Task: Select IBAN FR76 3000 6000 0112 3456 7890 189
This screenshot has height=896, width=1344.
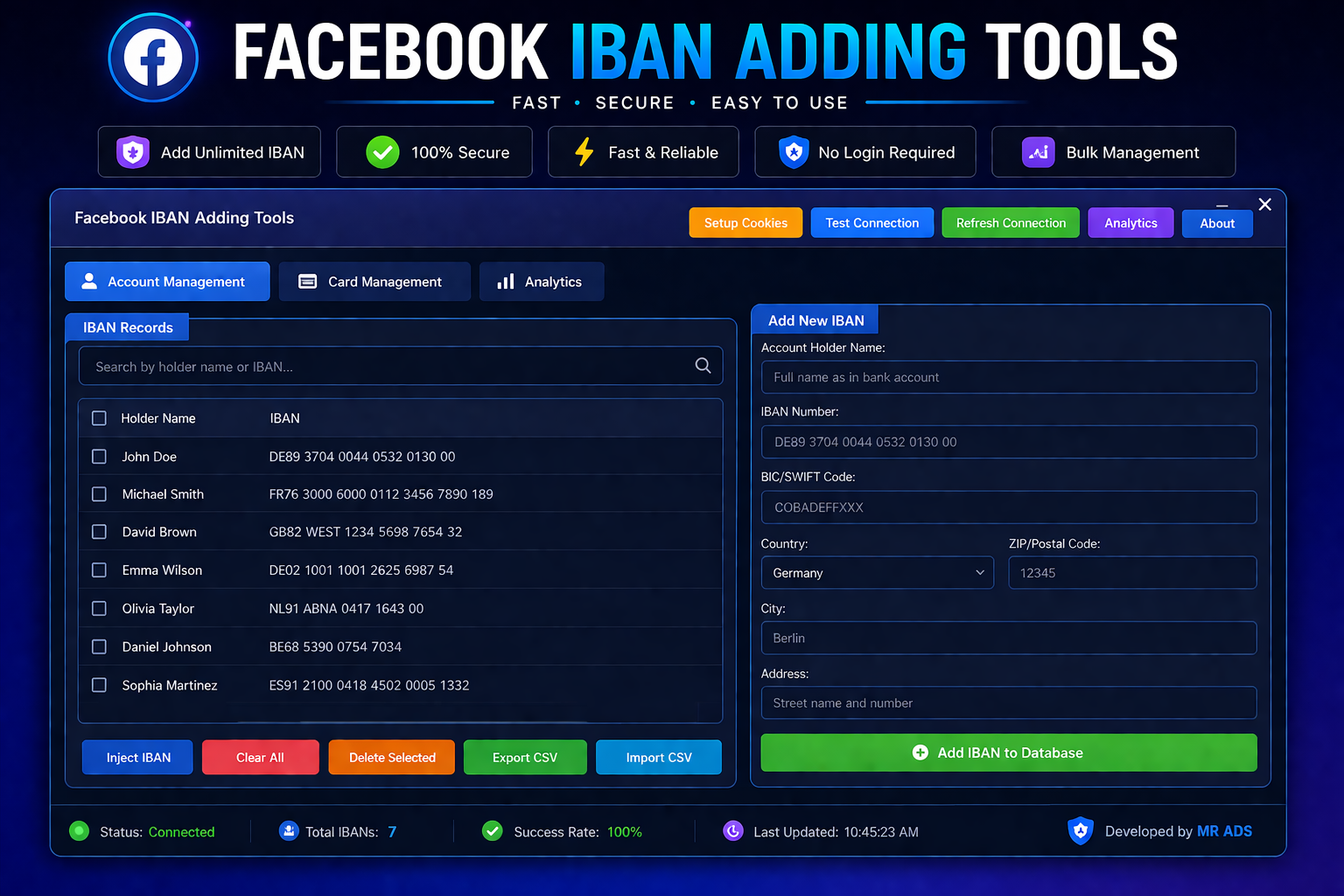Action: point(381,494)
